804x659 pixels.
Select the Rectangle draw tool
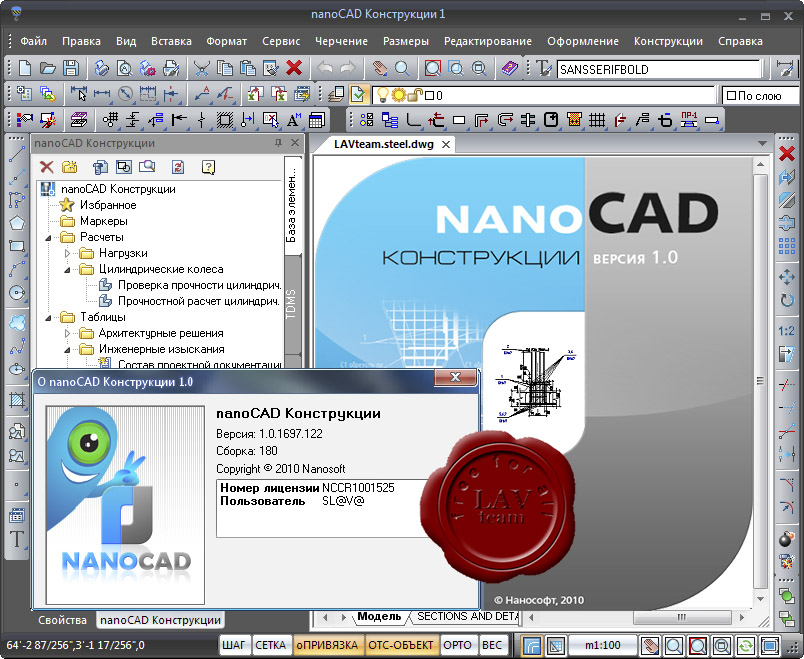[16, 246]
